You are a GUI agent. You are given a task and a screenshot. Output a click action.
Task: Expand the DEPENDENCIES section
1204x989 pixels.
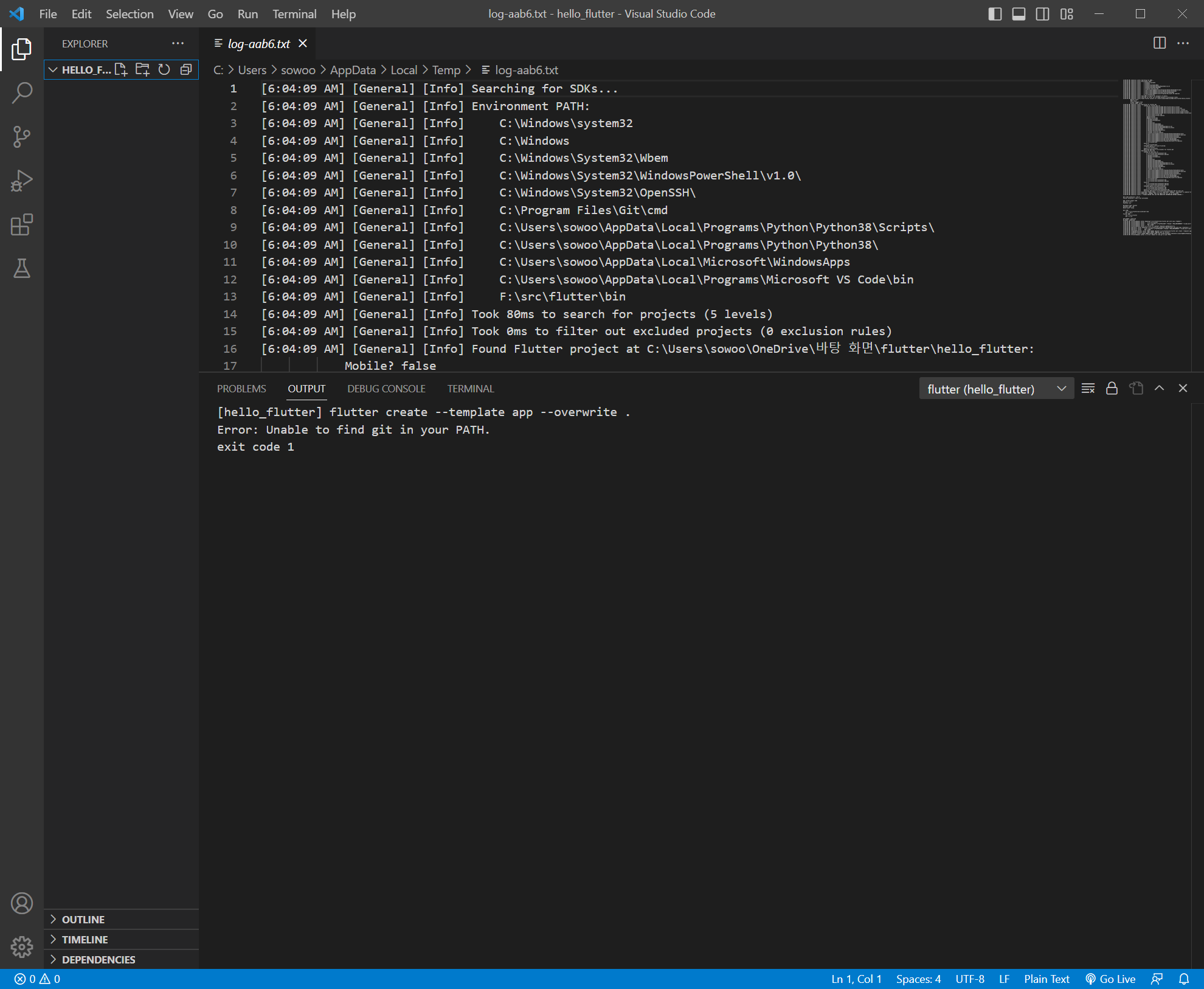click(122, 960)
